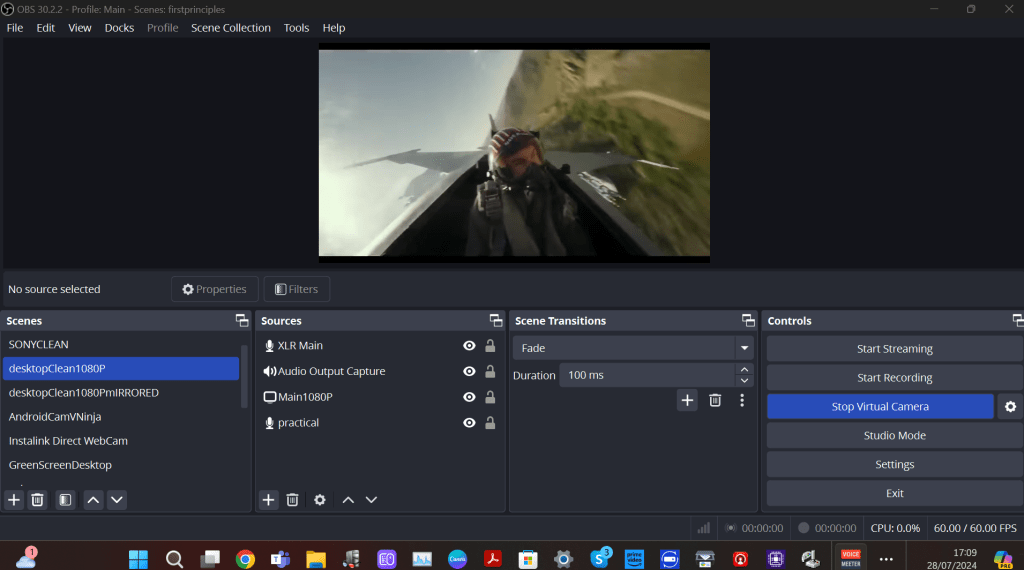Remove selected source with trash icon
The height and width of the screenshot is (570, 1024).
click(293, 500)
